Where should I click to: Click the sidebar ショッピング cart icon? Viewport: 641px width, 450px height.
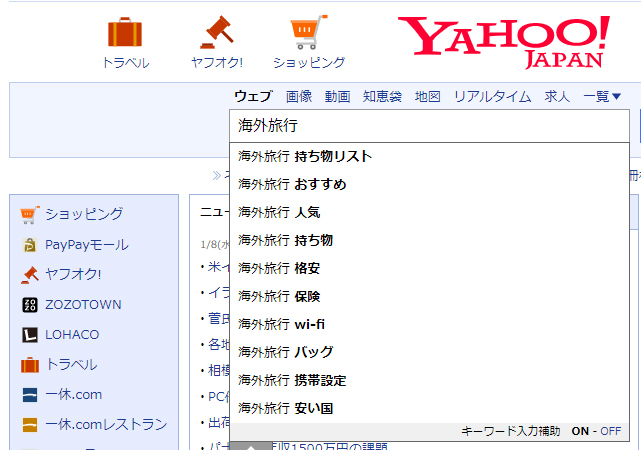tap(29, 215)
